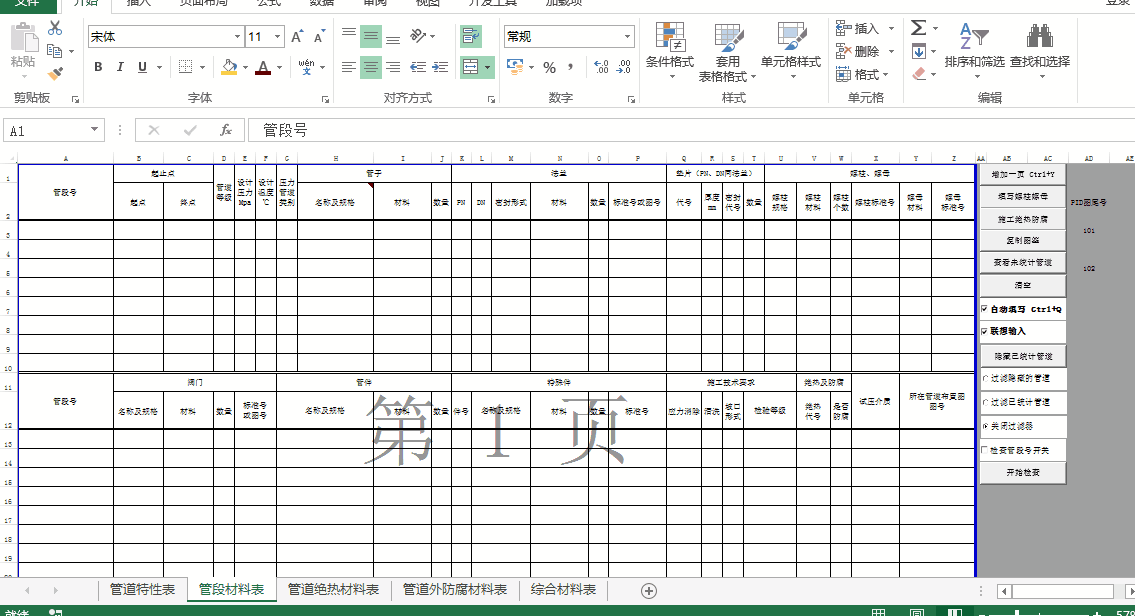Decrease font size with small A

[318, 37]
